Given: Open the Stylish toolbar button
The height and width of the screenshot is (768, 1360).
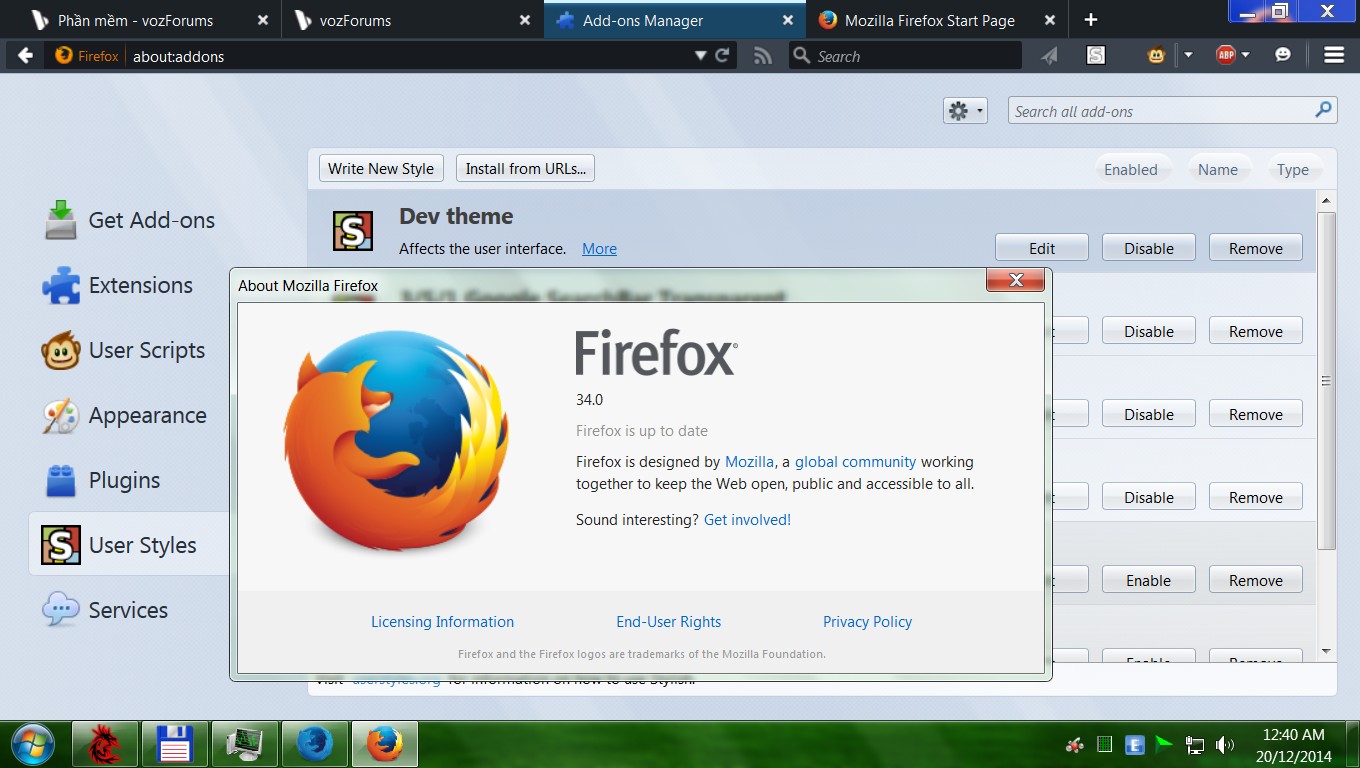Looking at the screenshot, I should [x=1096, y=56].
